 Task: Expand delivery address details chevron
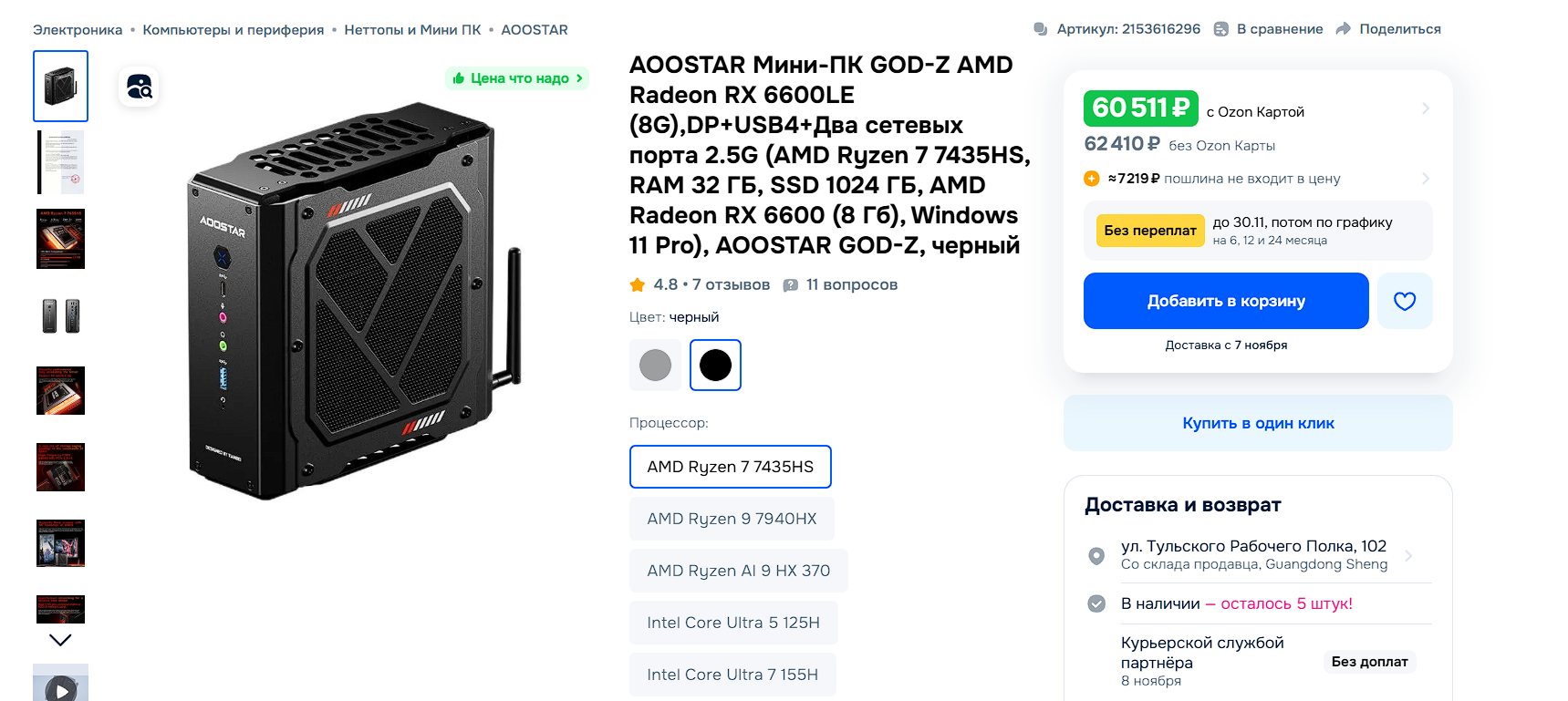click(x=1408, y=555)
